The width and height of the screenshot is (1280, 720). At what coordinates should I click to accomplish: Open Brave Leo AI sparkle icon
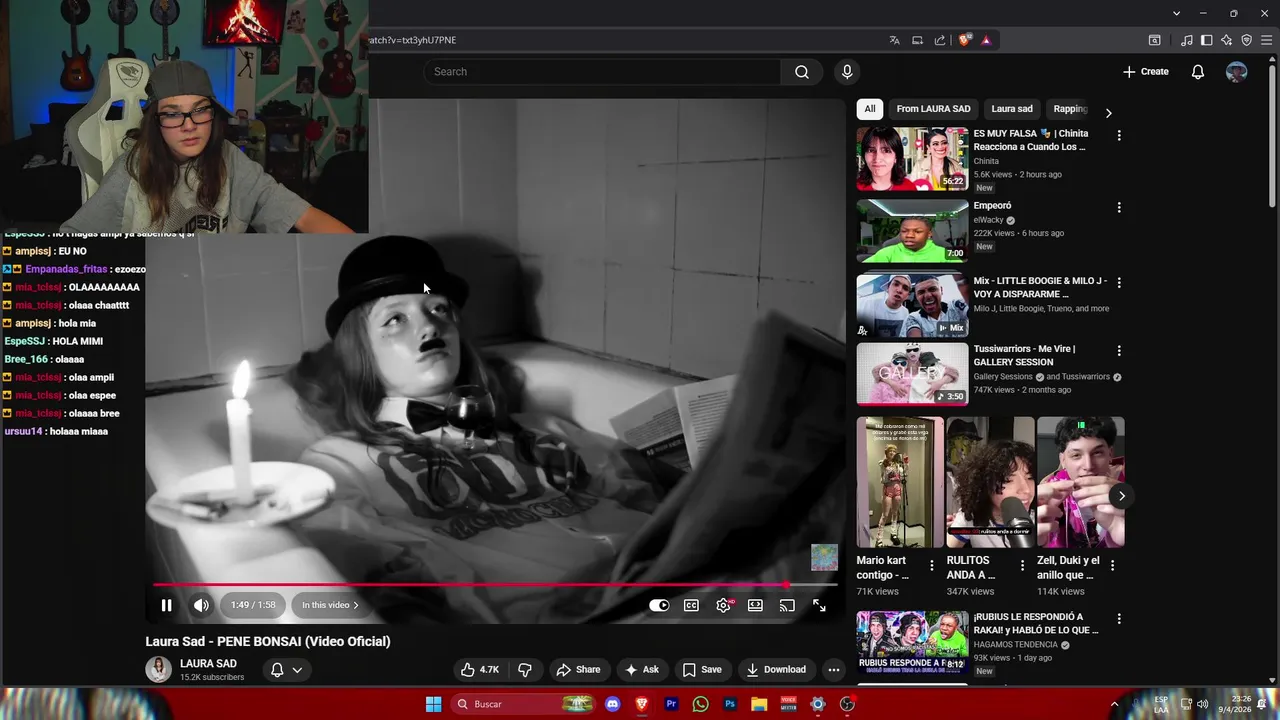[x=1227, y=40]
